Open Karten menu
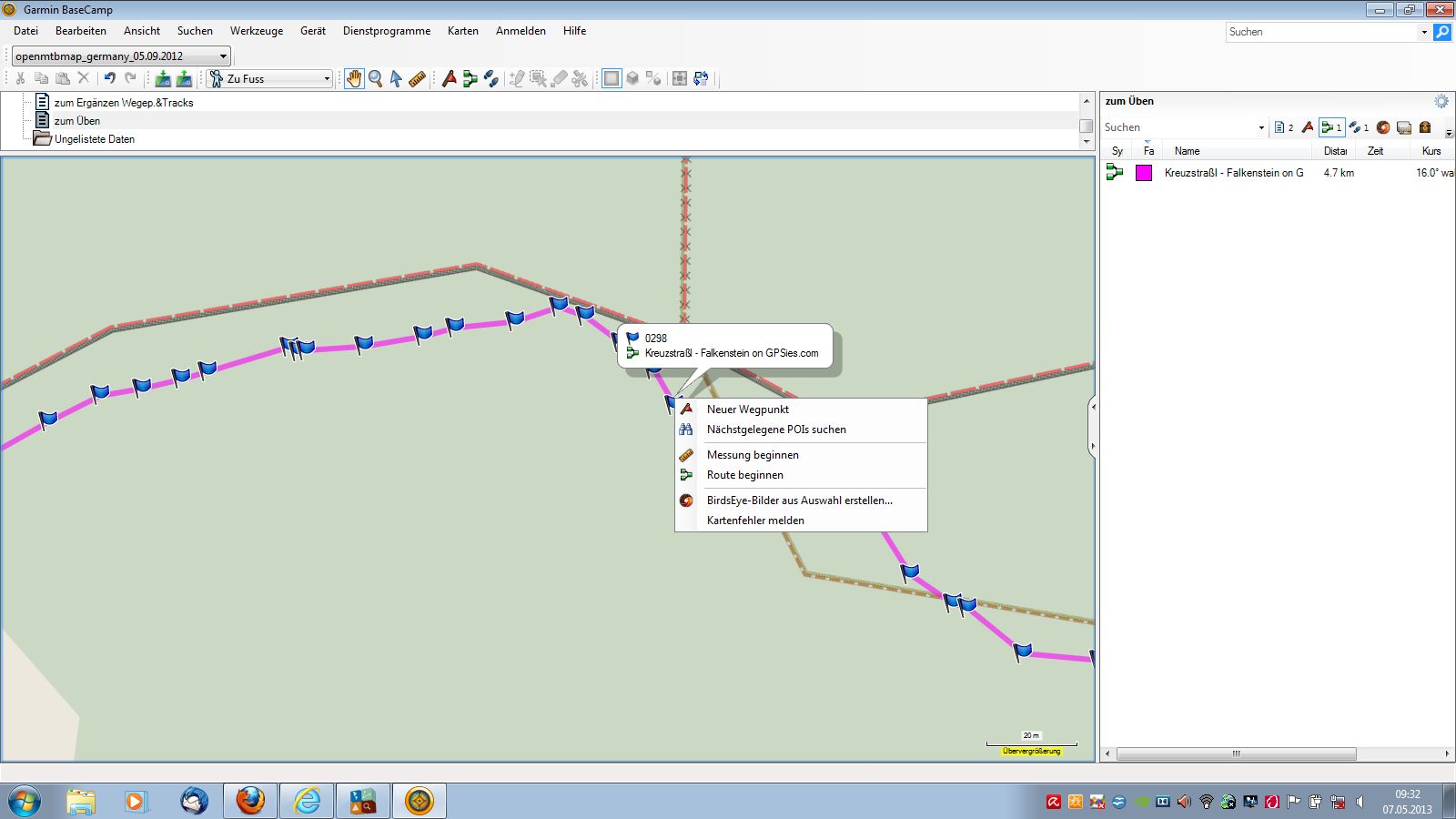Screen dimensions: 1456x819 coord(463,31)
